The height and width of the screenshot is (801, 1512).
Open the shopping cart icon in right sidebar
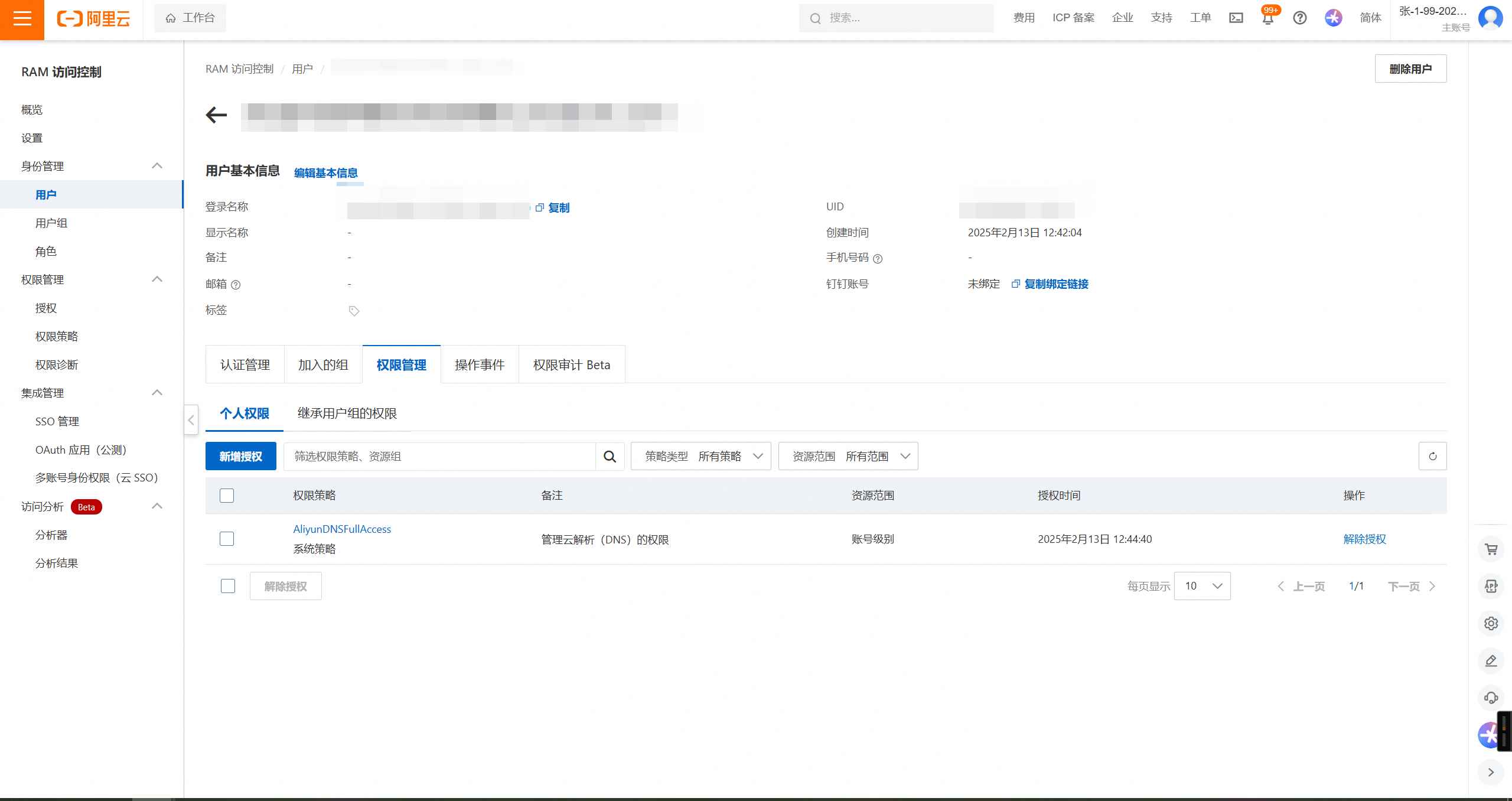click(x=1491, y=549)
